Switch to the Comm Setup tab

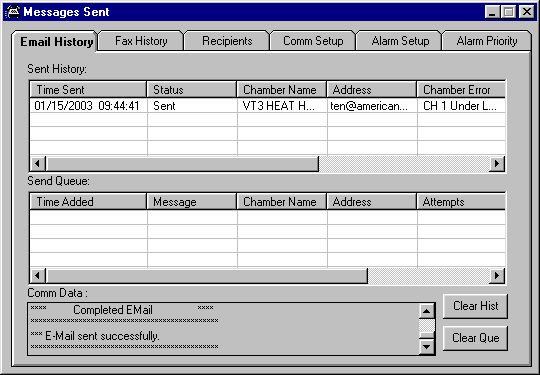tap(313, 41)
